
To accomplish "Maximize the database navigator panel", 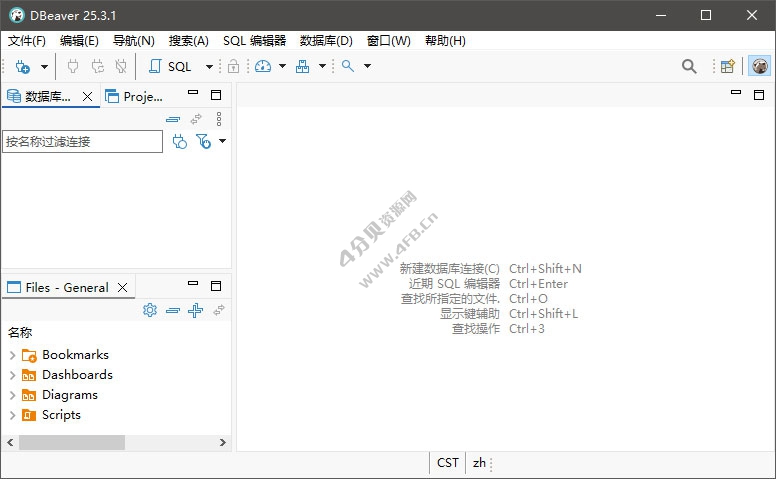I will 216,95.
